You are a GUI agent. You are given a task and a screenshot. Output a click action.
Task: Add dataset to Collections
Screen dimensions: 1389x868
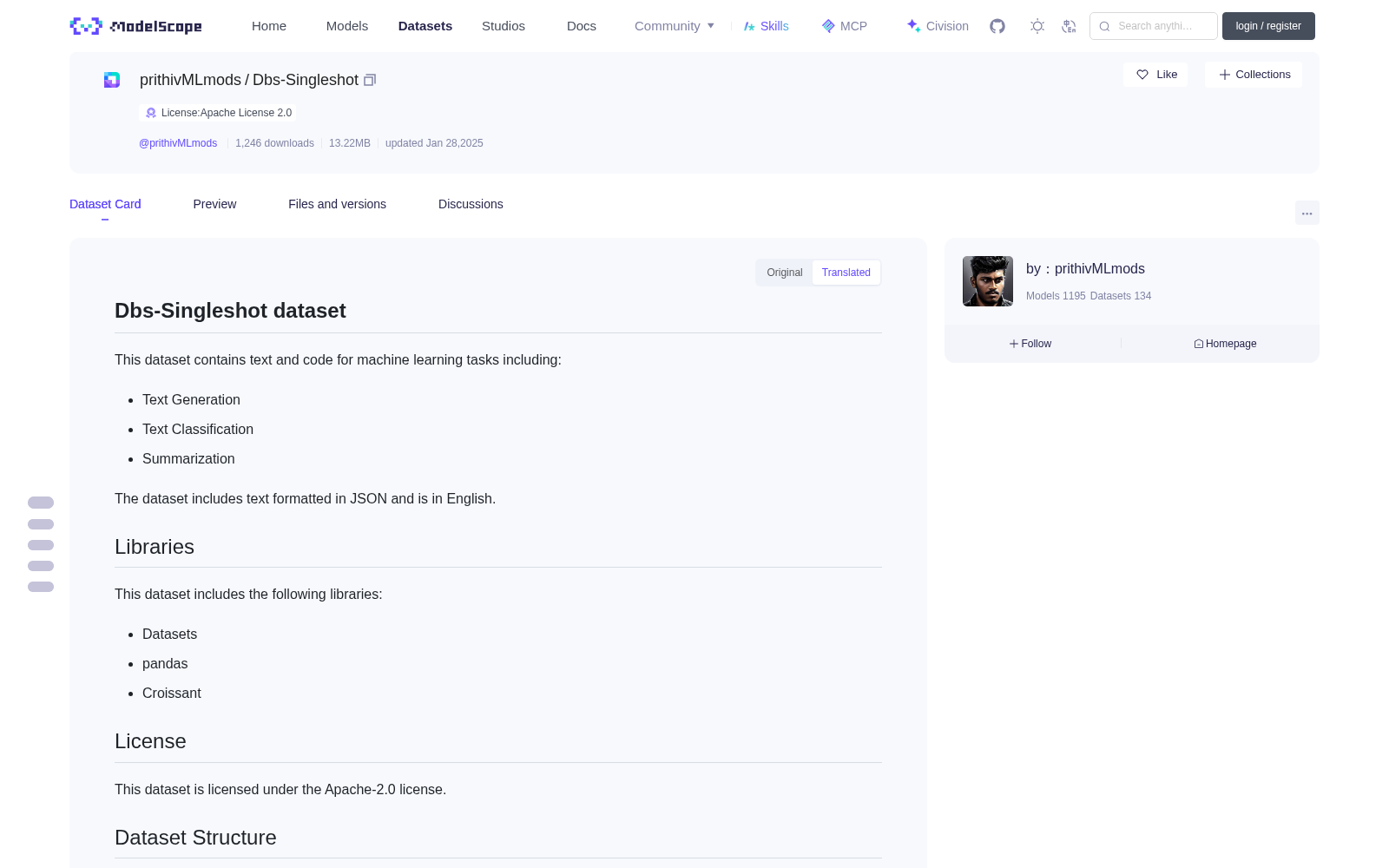point(1254,75)
